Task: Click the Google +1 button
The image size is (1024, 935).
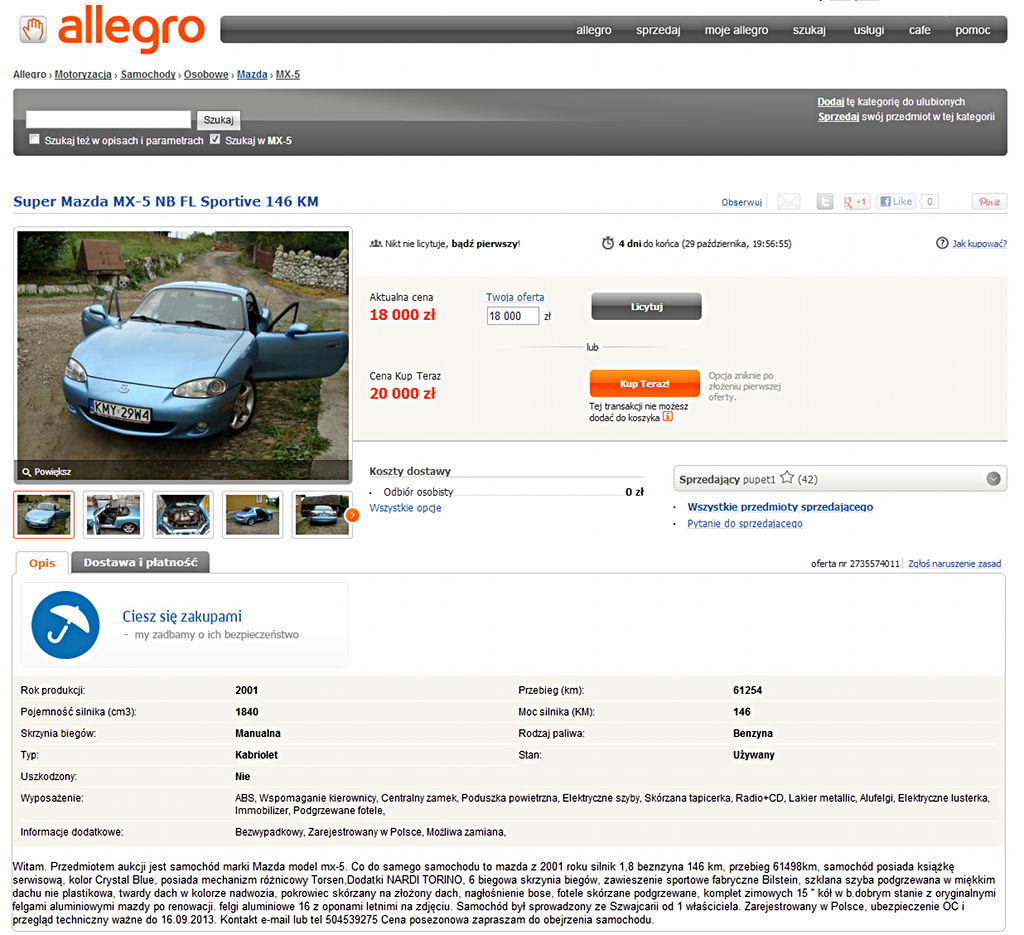Action: [x=856, y=202]
